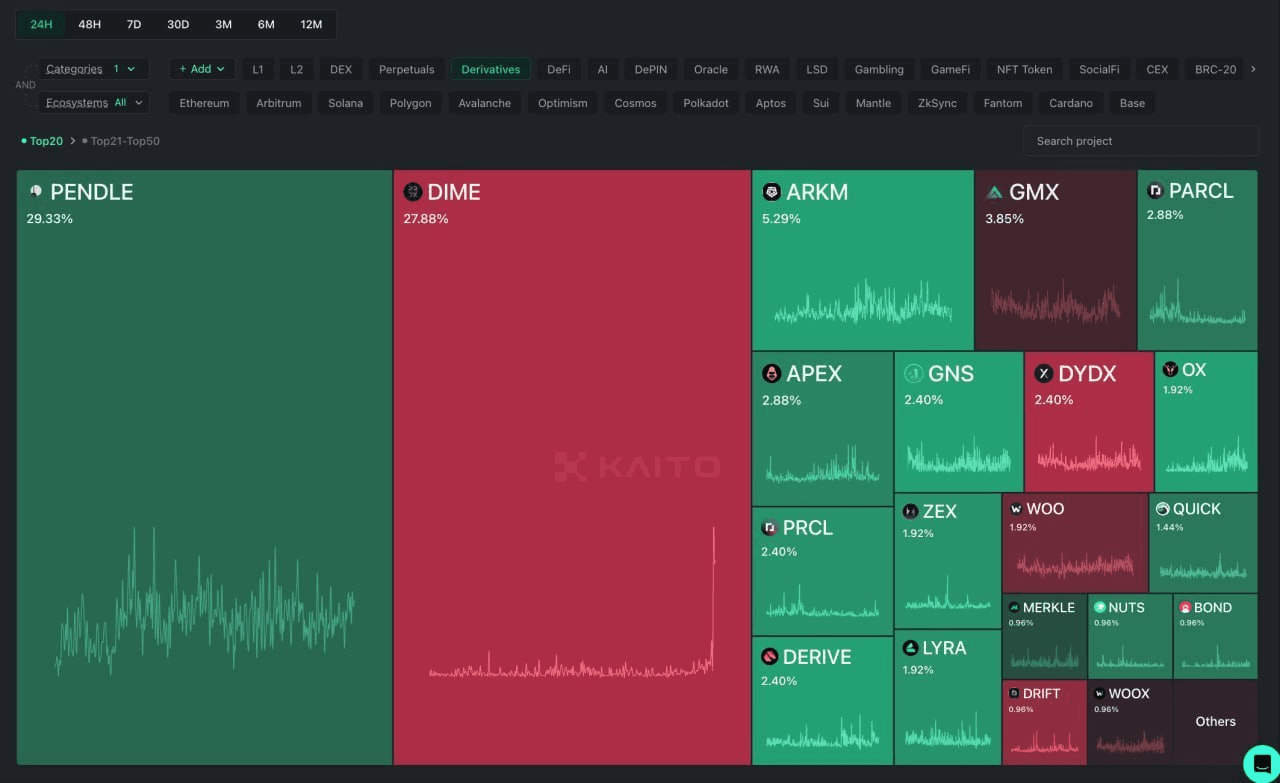Image resolution: width=1280 pixels, height=783 pixels.
Task: Click the ARKM token logo icon
Action: [772, 192]
